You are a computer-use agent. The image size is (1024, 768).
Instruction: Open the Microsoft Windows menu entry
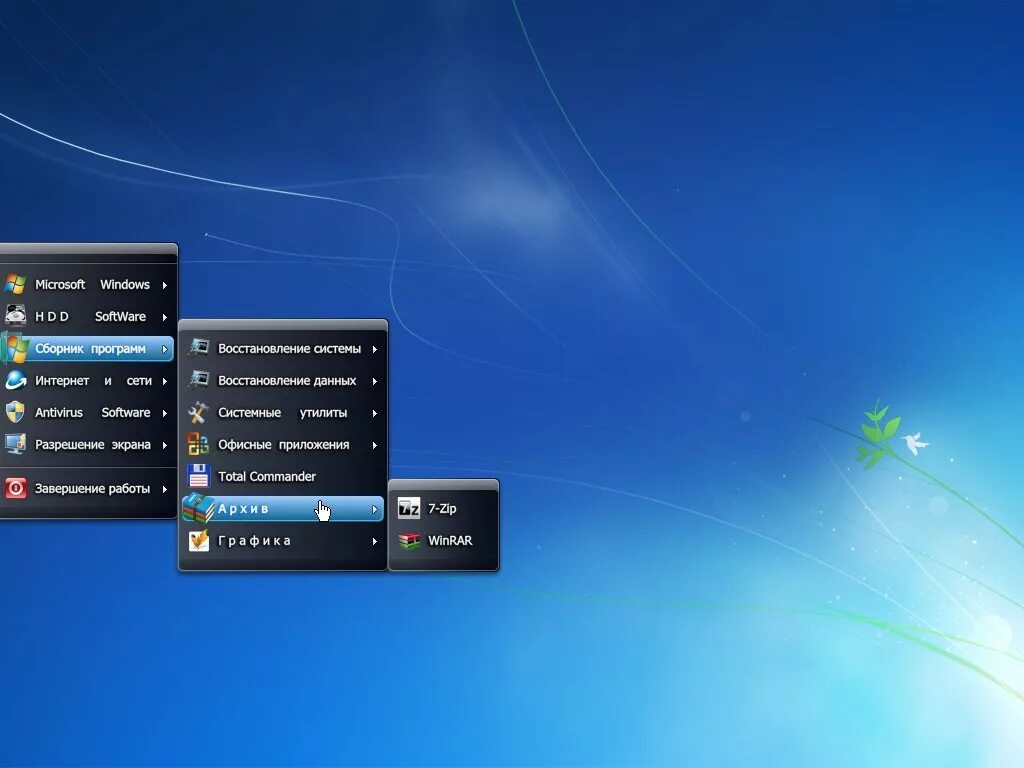tap(88, 284)
